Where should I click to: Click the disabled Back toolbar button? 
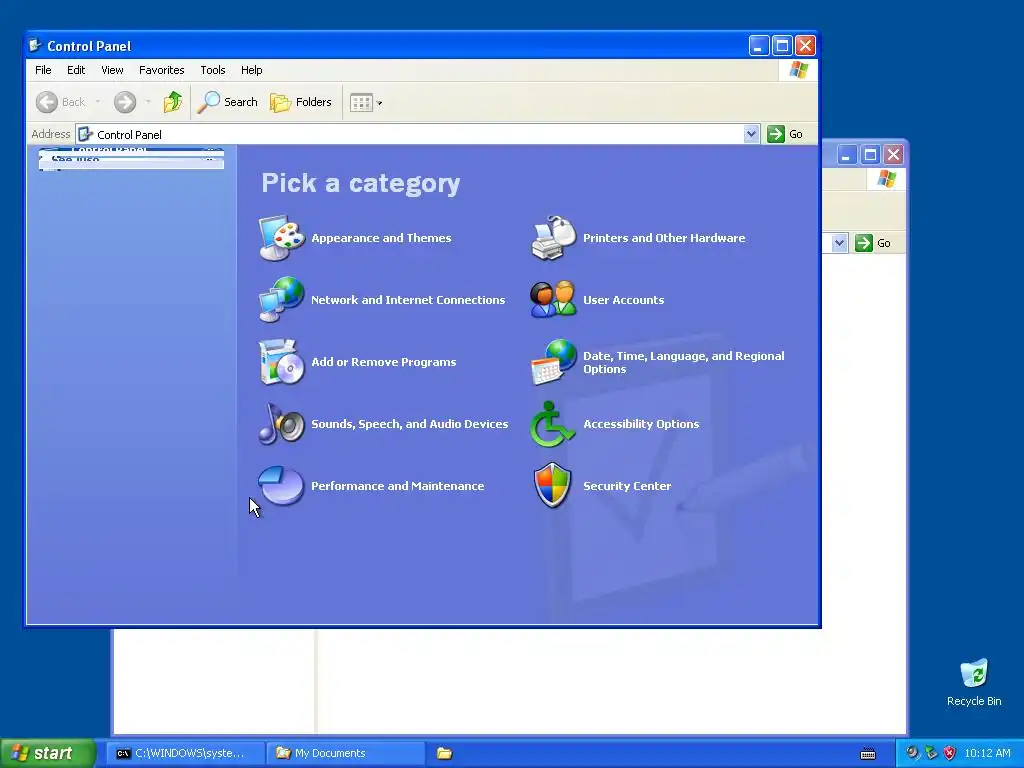61,102
